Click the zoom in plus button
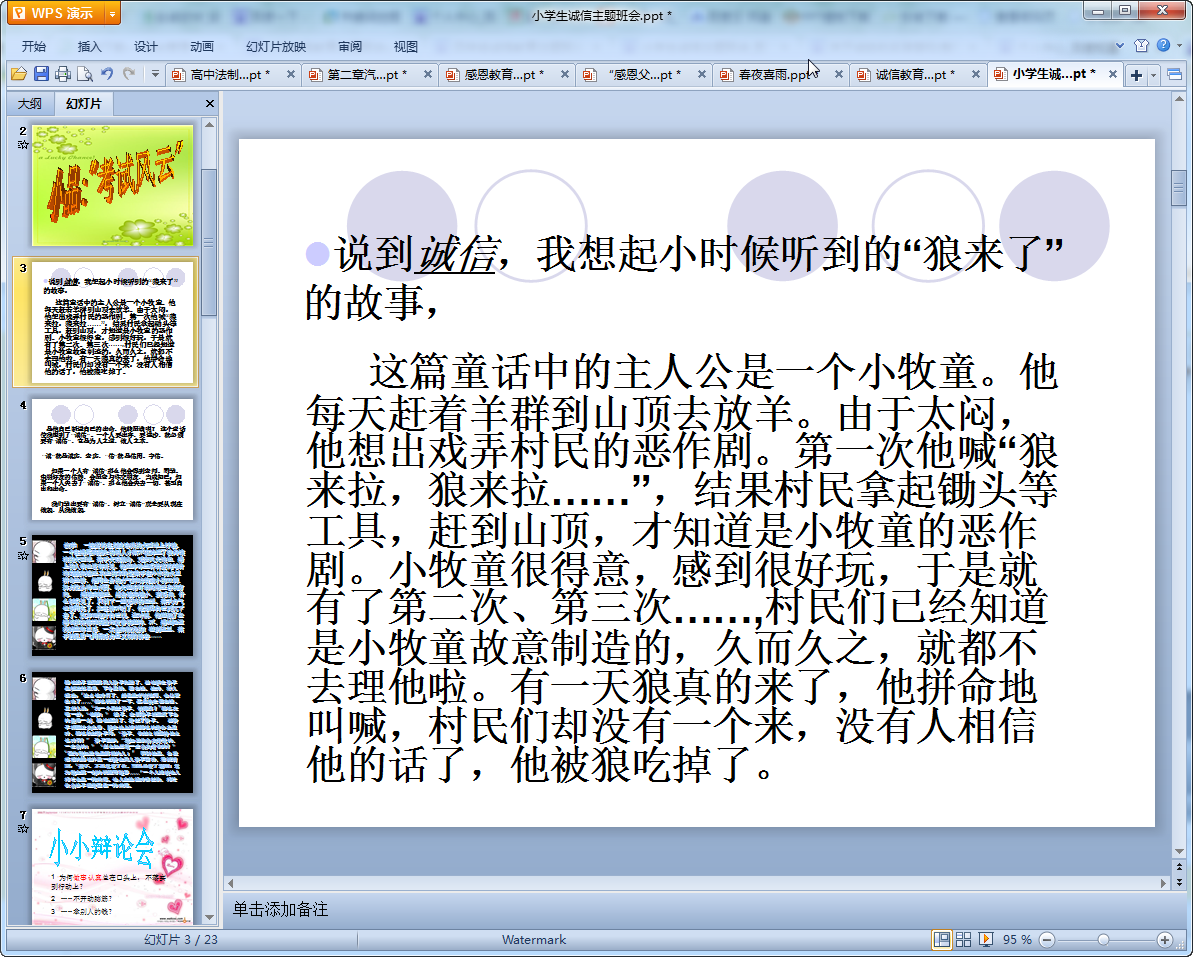This screenshot has width=1193, height=957. tap(1165, 940)
